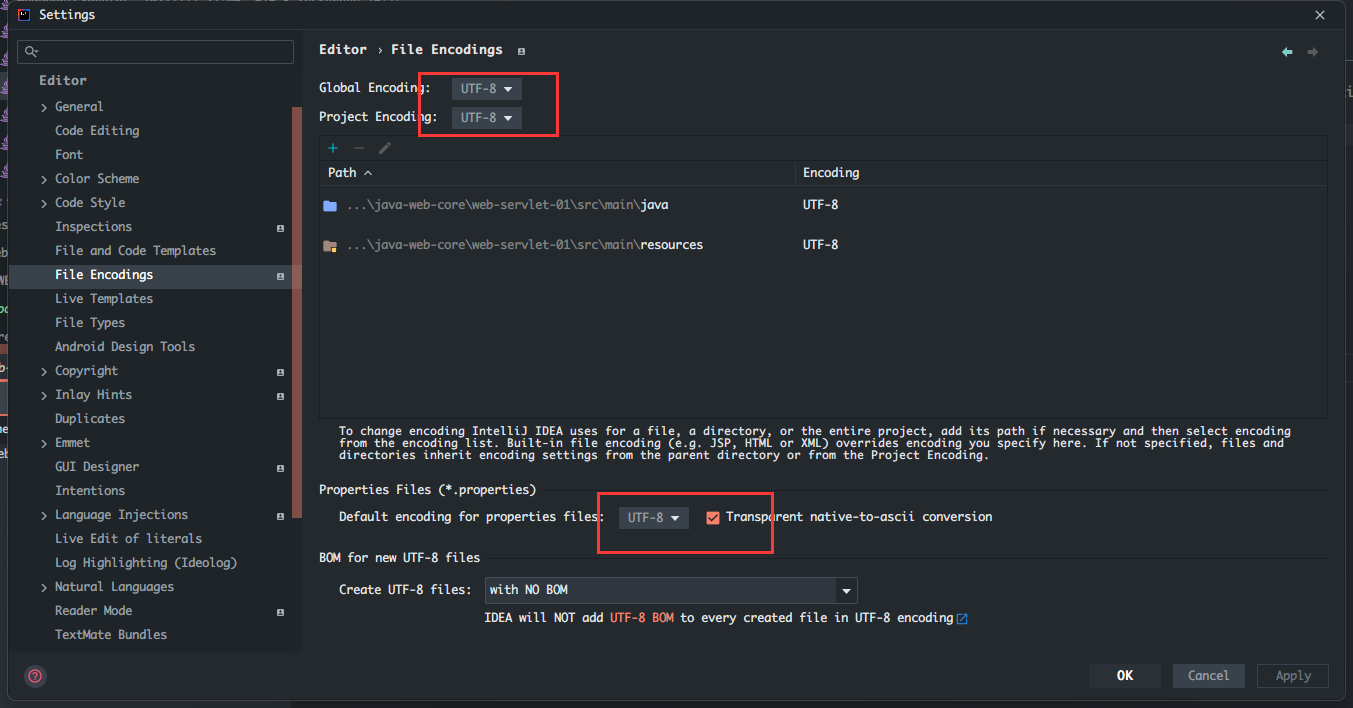
Task: Click the resources folder icon
Action: (x=330, y=245)
